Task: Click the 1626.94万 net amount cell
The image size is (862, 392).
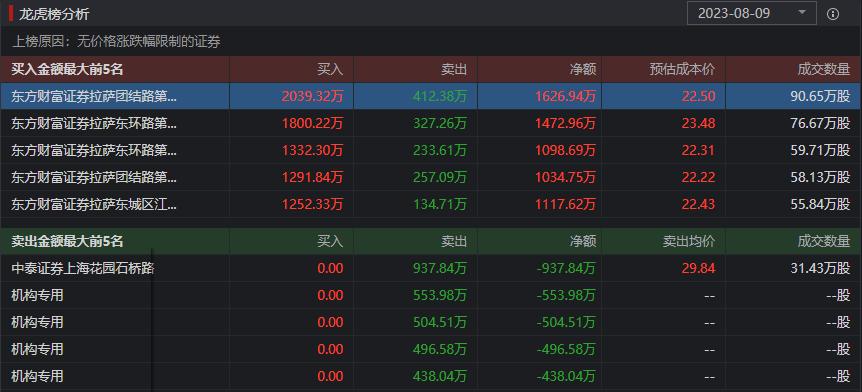Action: click(x=565, y=96)
